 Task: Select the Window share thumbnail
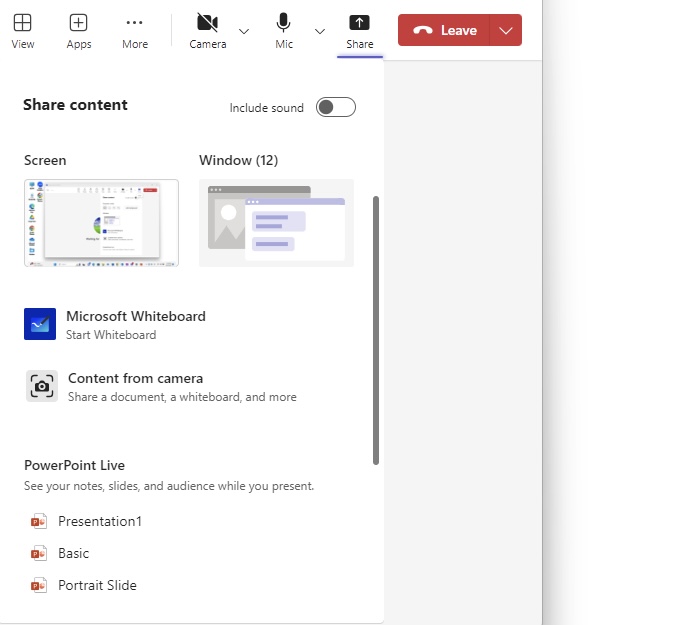click(276, 223)
